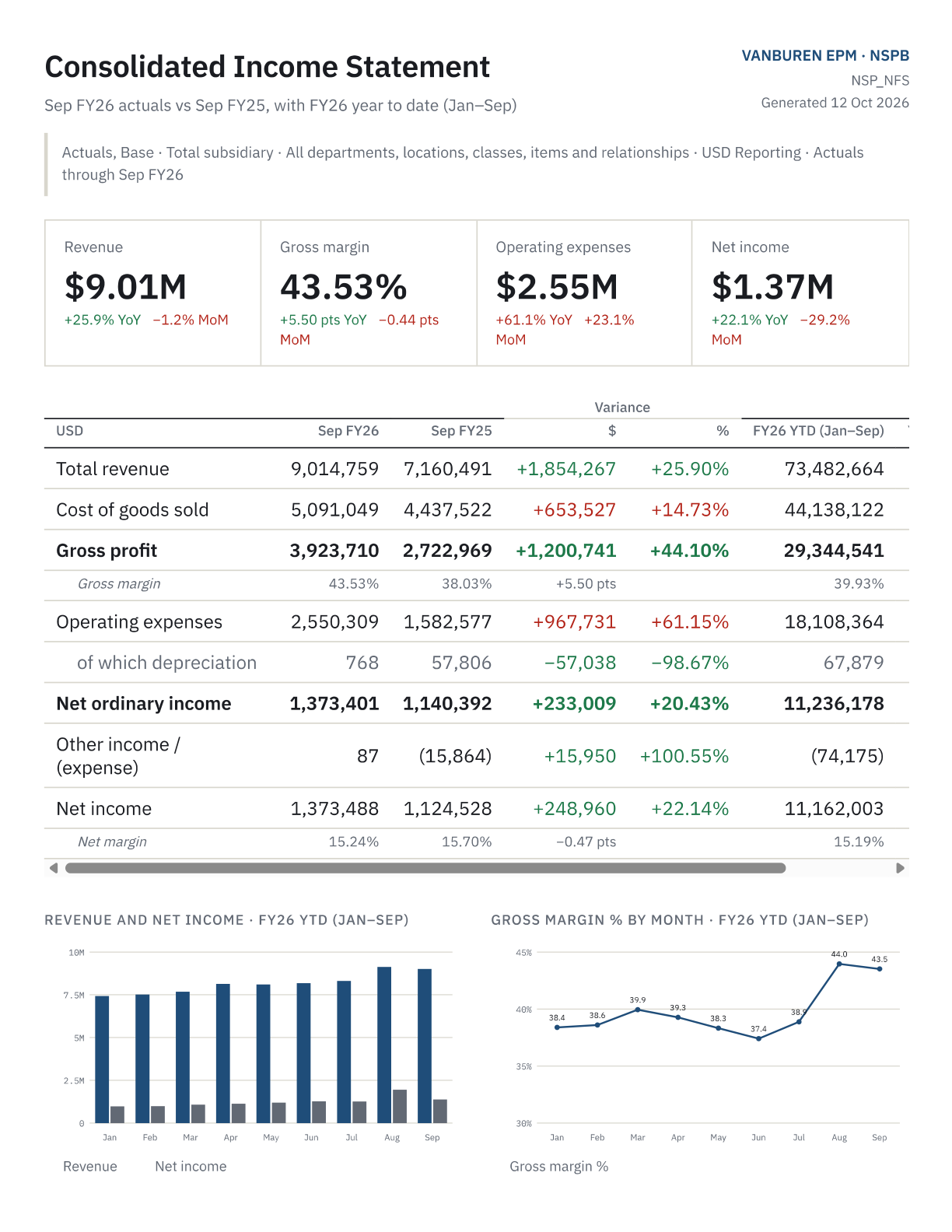Click the Gross margin % legend entry

click(x=559, y=1167)
